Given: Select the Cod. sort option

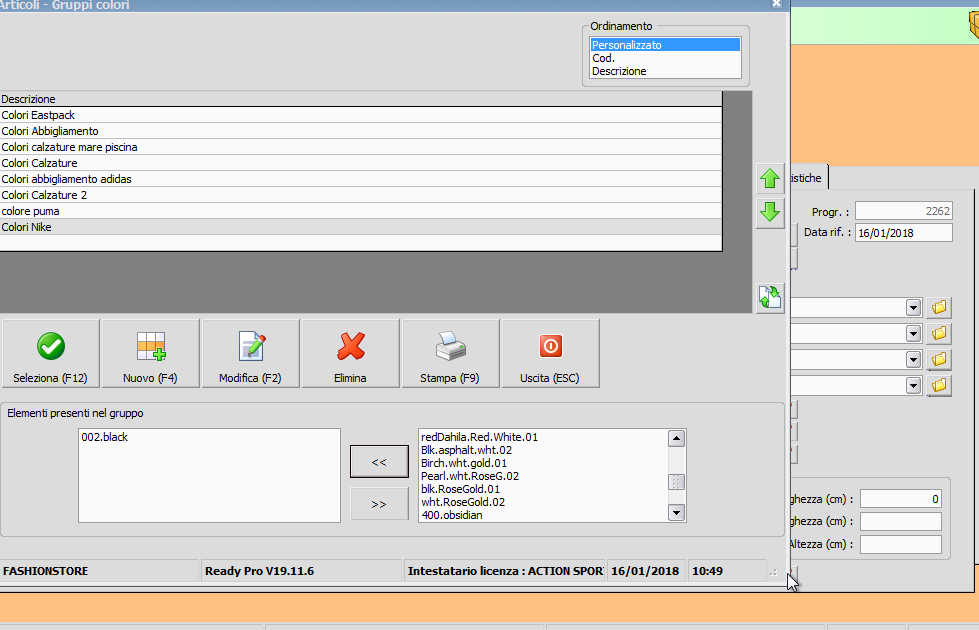Looking at the screenshot, I should (665, 58).
